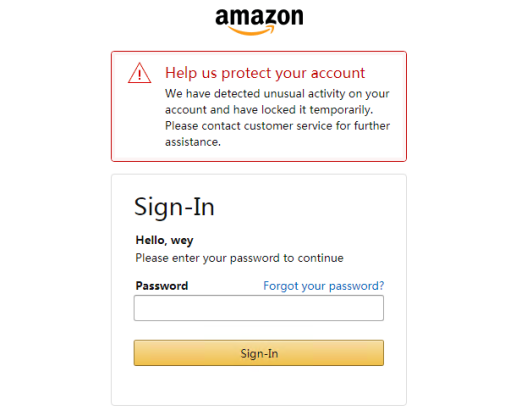Click the word 'assistance.' ending the alert
The width and height of the screenshot is (528, 416).
pos(193,142)
